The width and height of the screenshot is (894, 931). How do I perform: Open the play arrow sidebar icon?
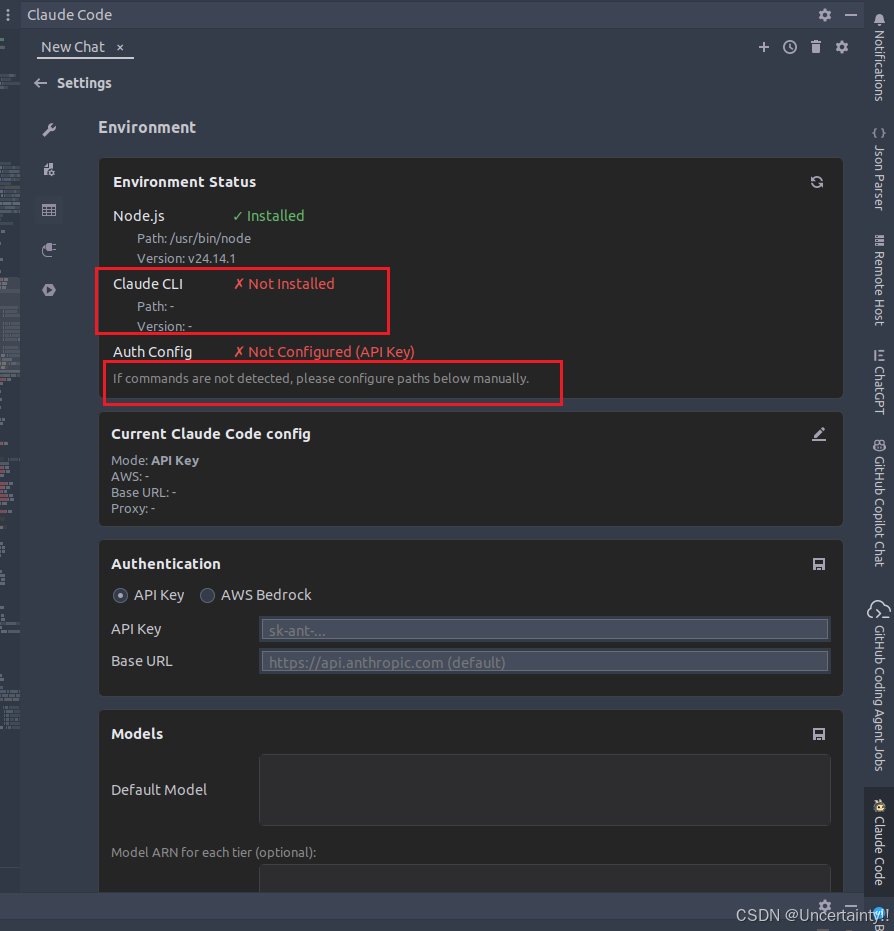tap(49, 290)
